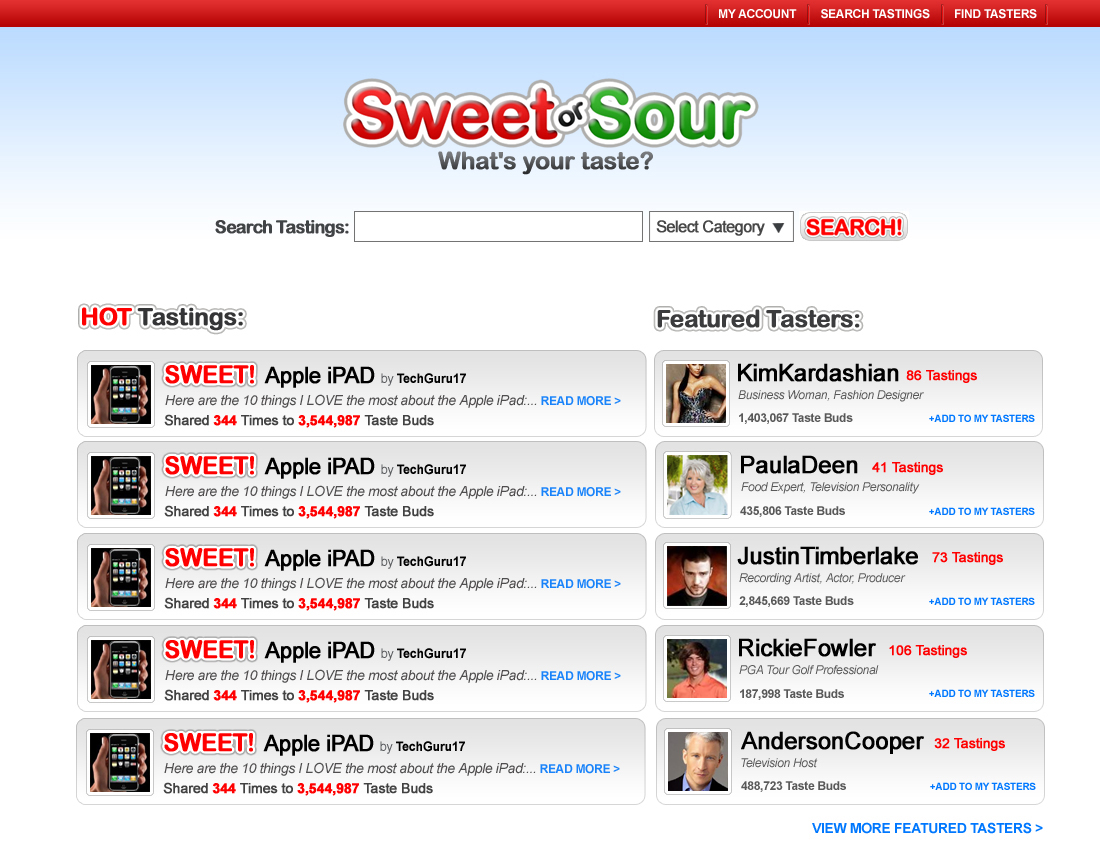Click inside the Search Tastings text field
1100x854 pixels.
pyautogui.click(x=498, y=227)
